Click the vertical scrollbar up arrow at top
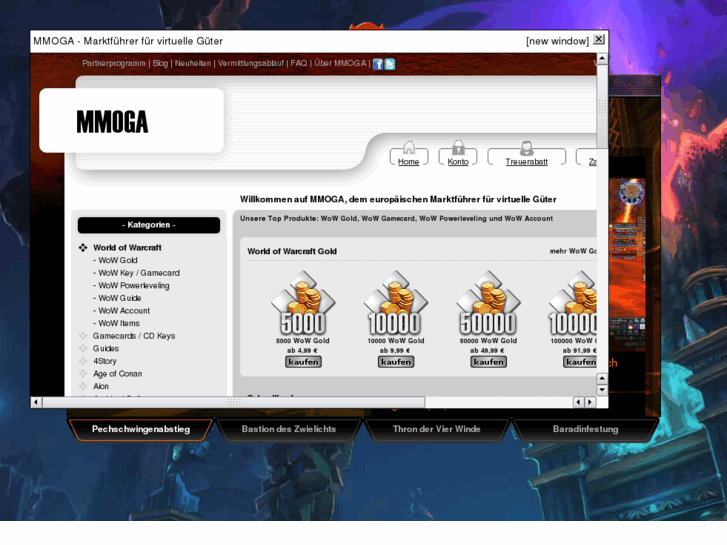This screenshot has height=545, width=727. point(602,58)
